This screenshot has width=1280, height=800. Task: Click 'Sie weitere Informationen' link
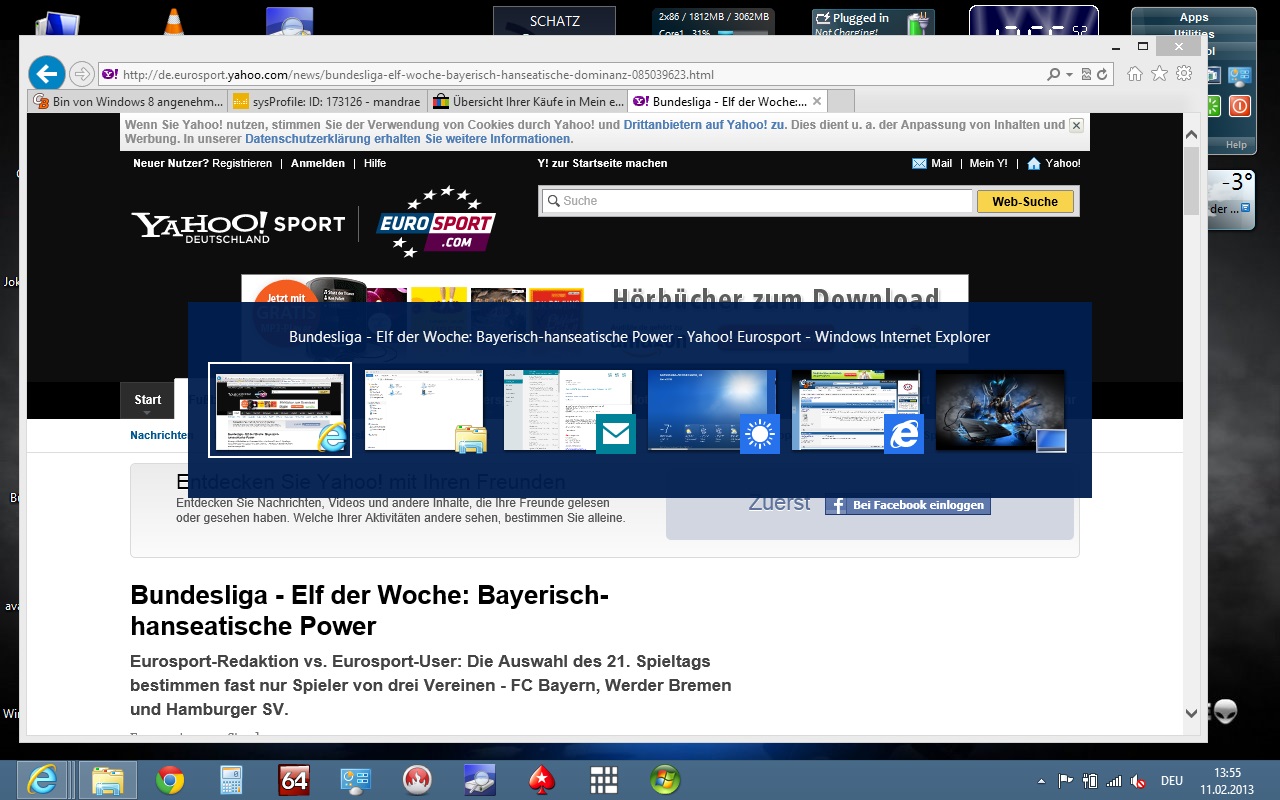pyautogui.click(x=498, y=139)
